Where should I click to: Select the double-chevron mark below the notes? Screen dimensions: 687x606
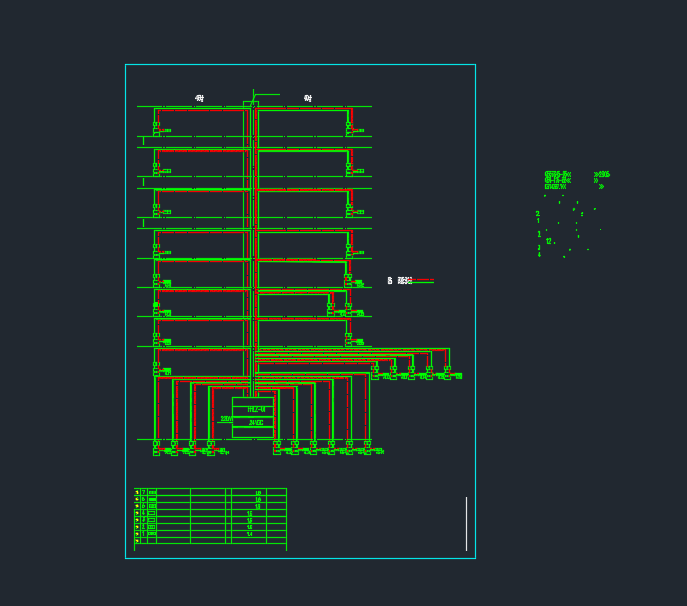[601, 187]
